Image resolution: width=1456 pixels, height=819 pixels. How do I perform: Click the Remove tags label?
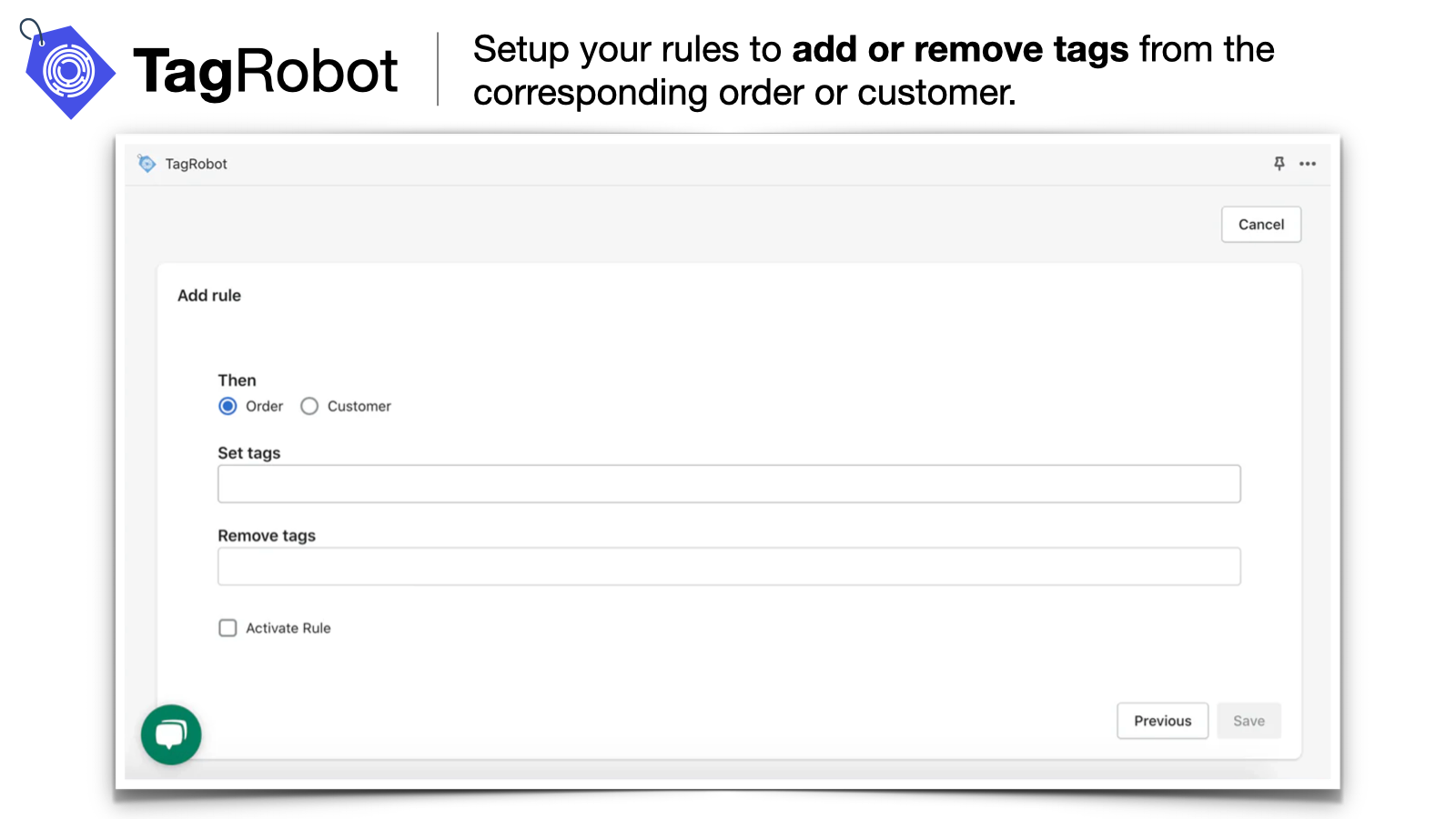click(266, 535)
